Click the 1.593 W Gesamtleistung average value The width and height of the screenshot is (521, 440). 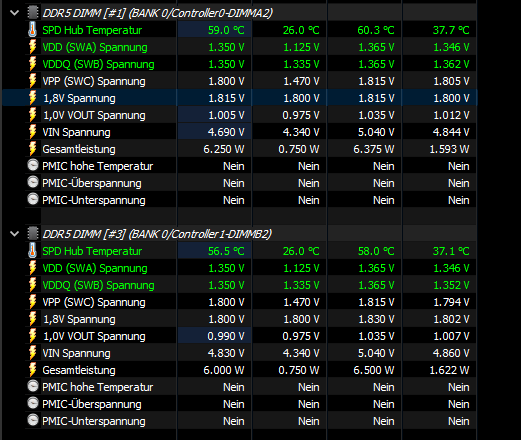click(x=449, y=149)
